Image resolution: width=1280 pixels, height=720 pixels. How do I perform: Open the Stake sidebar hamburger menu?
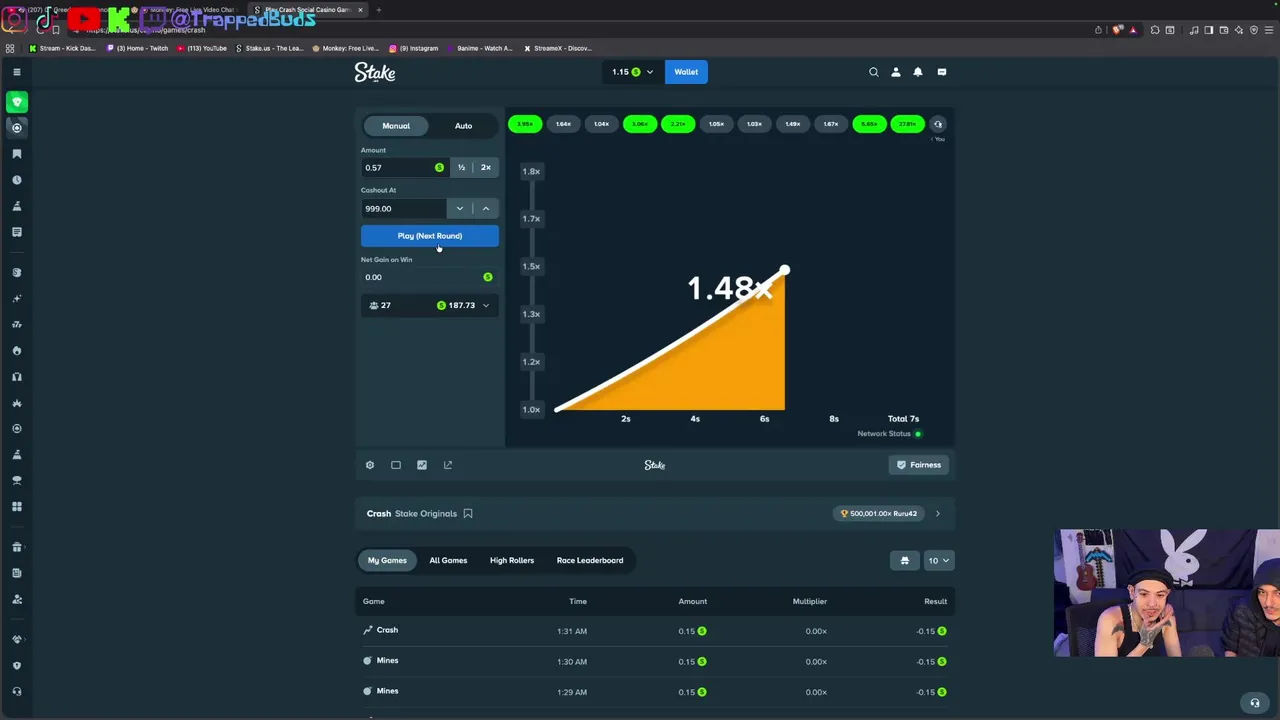(17, 72)
